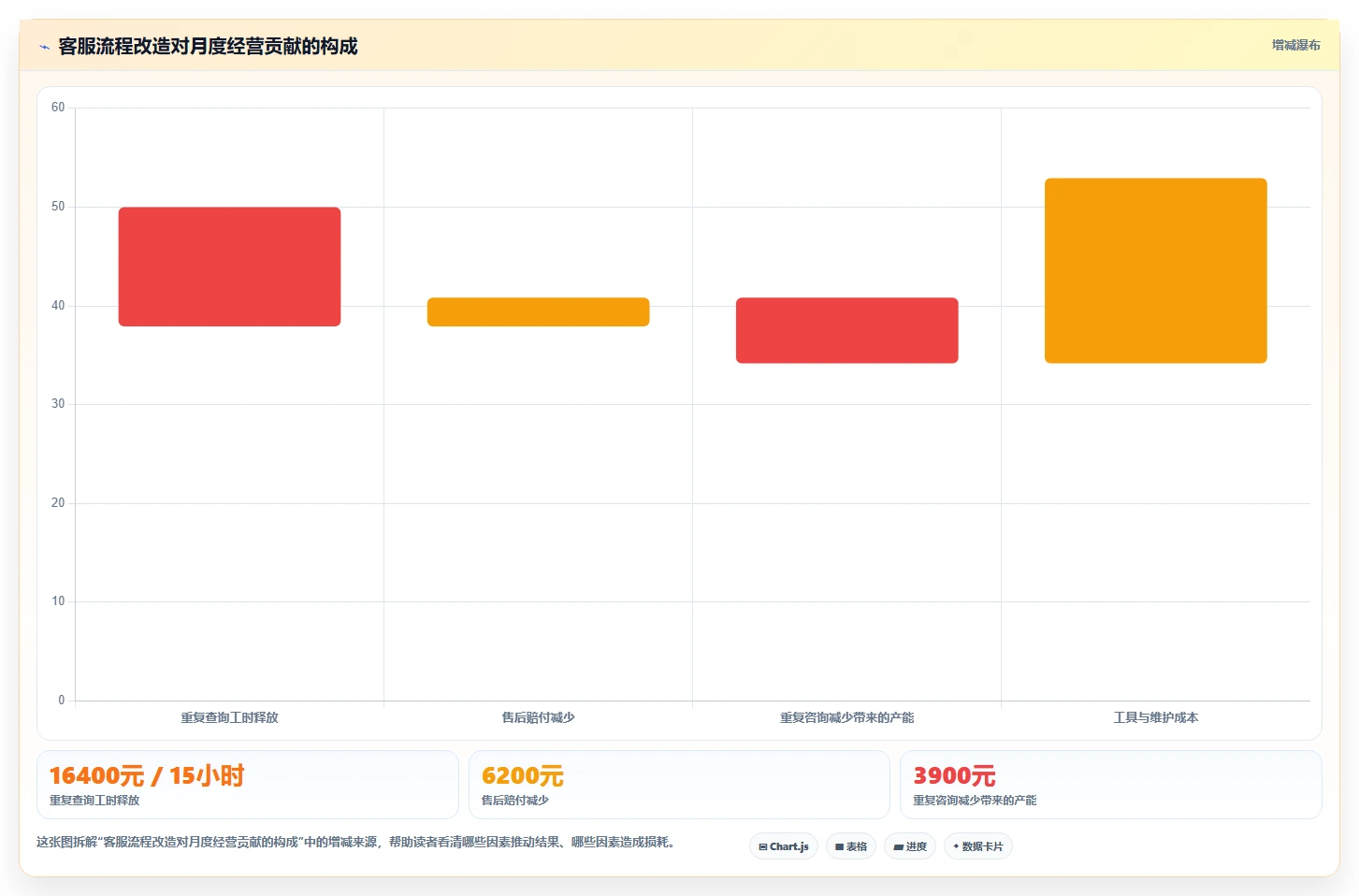This screenshot has height=896, width=1359.
Task: Click the x-axis label 工具与维护成本
Action: [x=1155, y=717]
